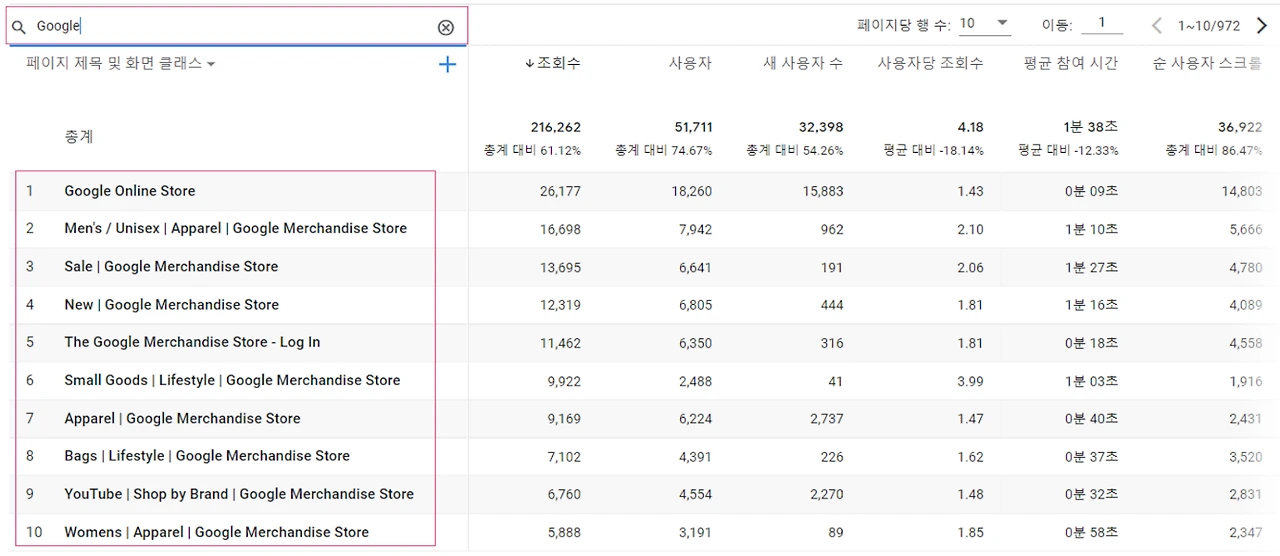This screenshot has height=556, width=1280.
Task: Sort by the 평균 참여 시간 column
Action: click(1071, 63)
